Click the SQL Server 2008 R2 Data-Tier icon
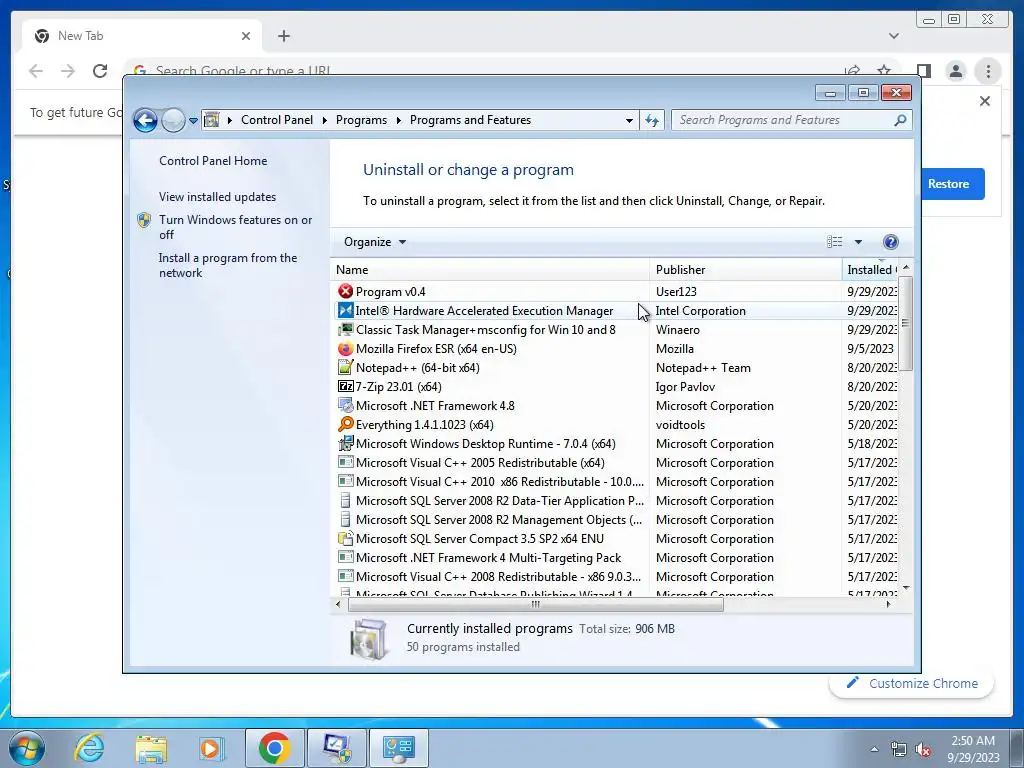This screenshot has width=1024, height=768. tap(345, 500)
